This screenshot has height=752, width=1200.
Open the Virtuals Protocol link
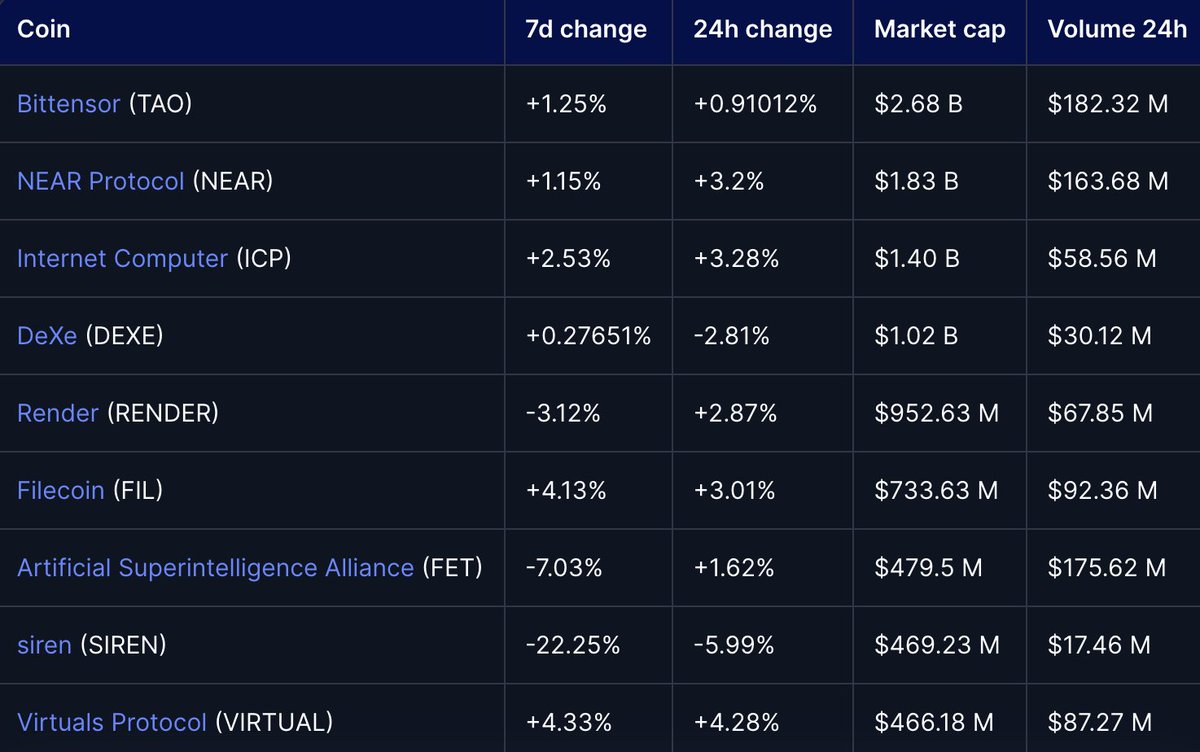coord(112,721)
